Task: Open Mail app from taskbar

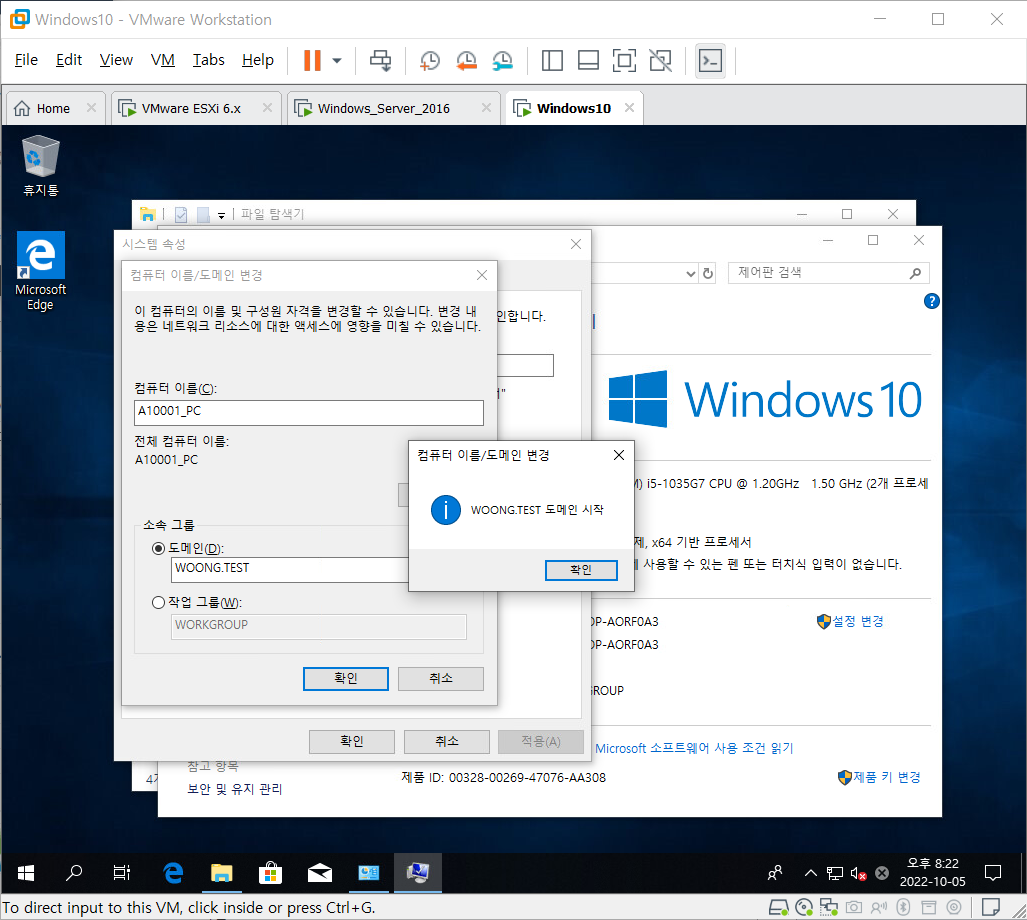Action: click(320, 872)
